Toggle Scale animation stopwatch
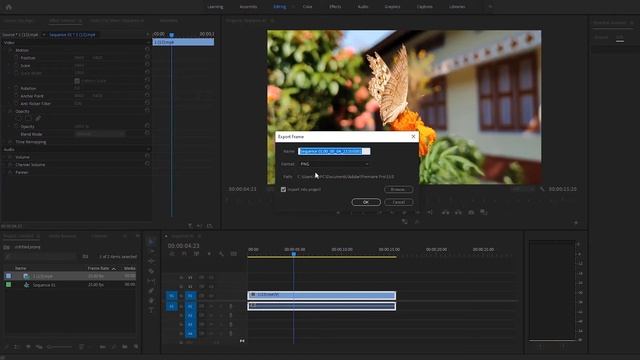The height and width of the screenshot is (360, 640). pos(17,65)
